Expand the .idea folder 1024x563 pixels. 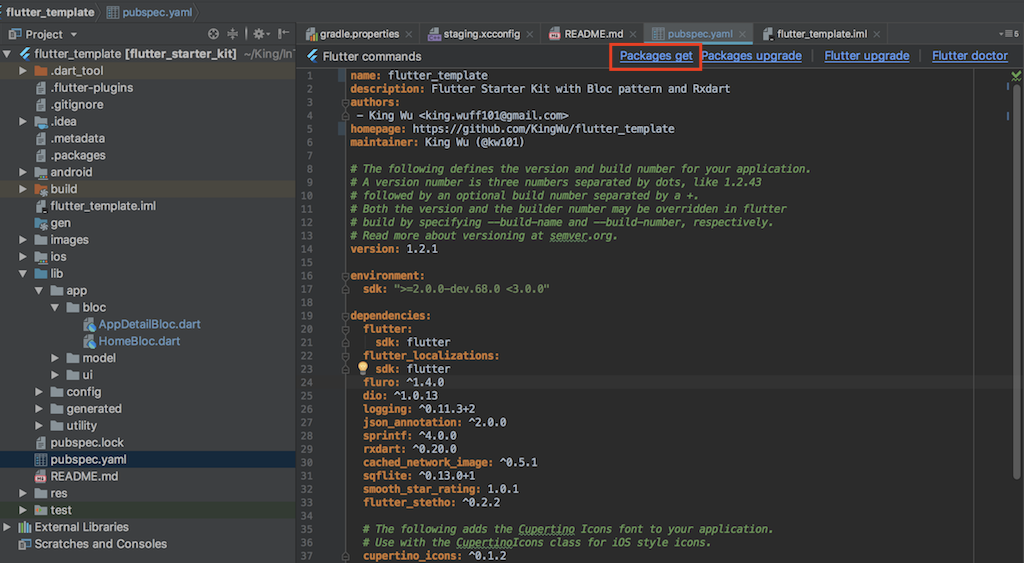pos(23,121)
